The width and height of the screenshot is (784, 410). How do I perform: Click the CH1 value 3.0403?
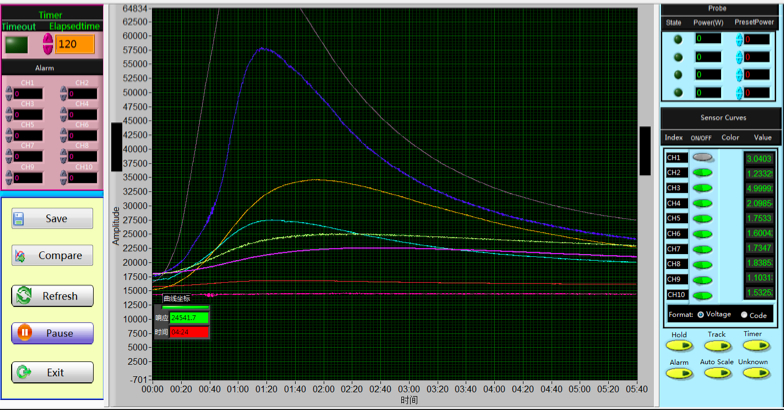[x=759, y=158]
